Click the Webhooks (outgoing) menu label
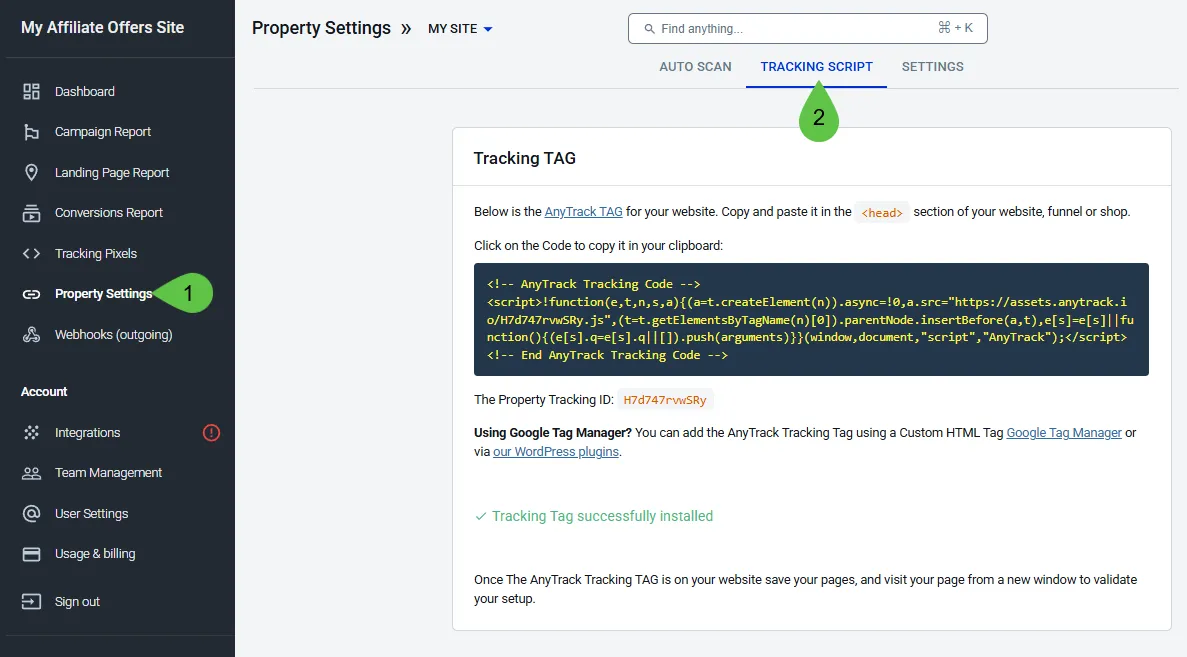Screen dimensions: 1187x657 tap(114, 335)
